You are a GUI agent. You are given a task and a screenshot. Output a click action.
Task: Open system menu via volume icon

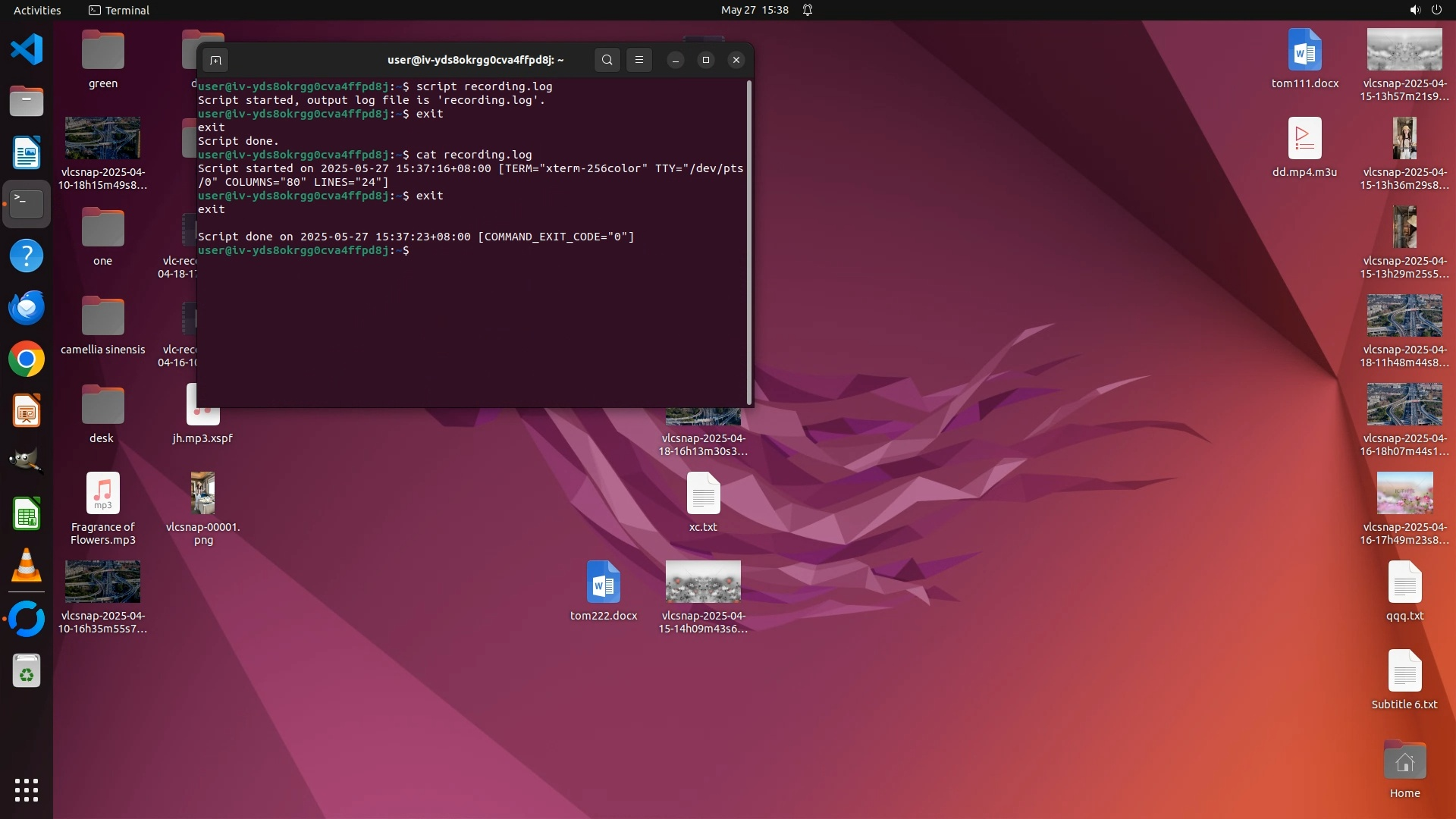pos(1414,10)
